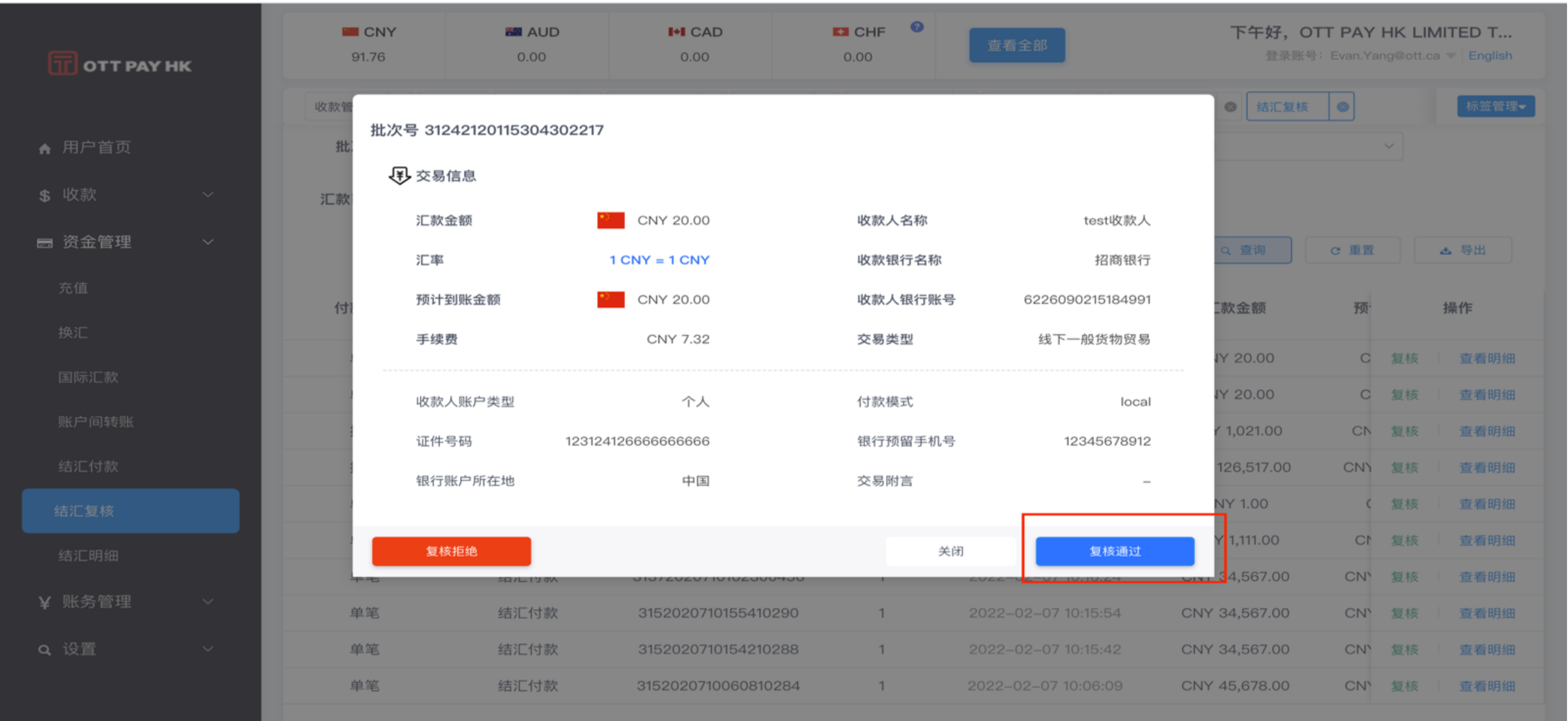Click the card icon beside 资金管理
Image resolution: width=1568 pixels, height=721 pixels.
(45, 243)
